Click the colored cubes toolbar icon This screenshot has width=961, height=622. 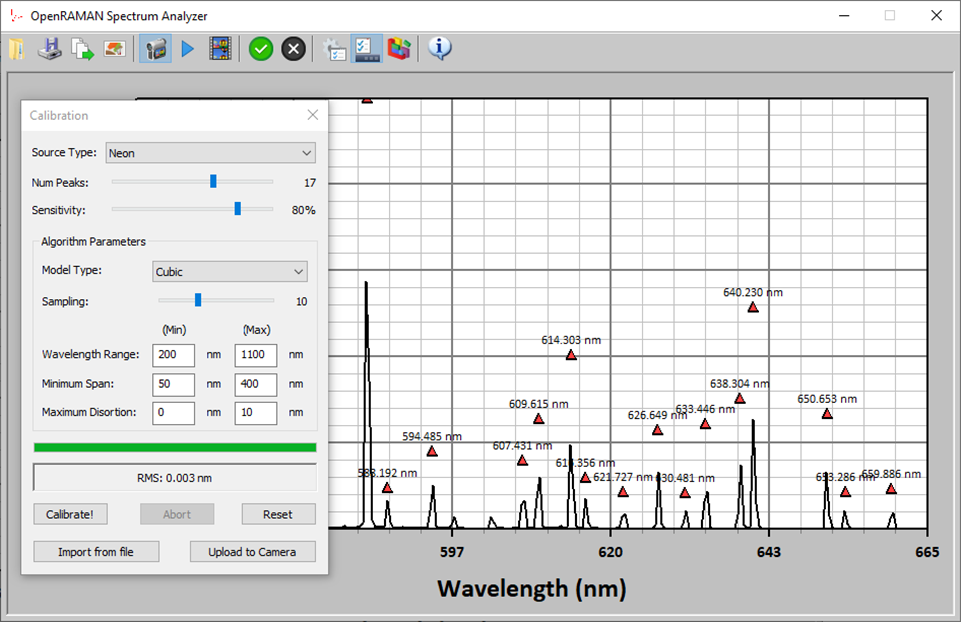(399, 48)
